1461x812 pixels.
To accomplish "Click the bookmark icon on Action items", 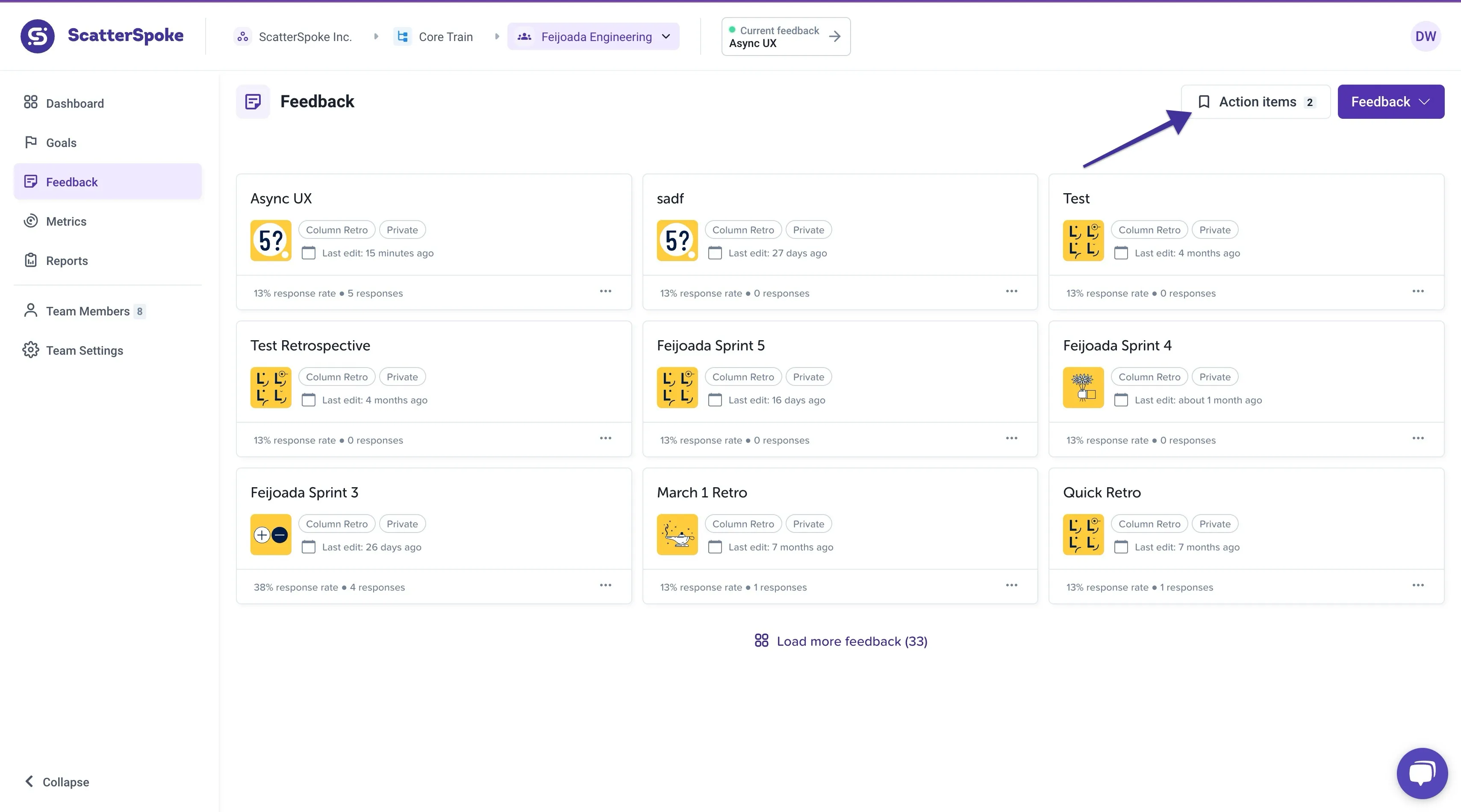I will 1204,102.
